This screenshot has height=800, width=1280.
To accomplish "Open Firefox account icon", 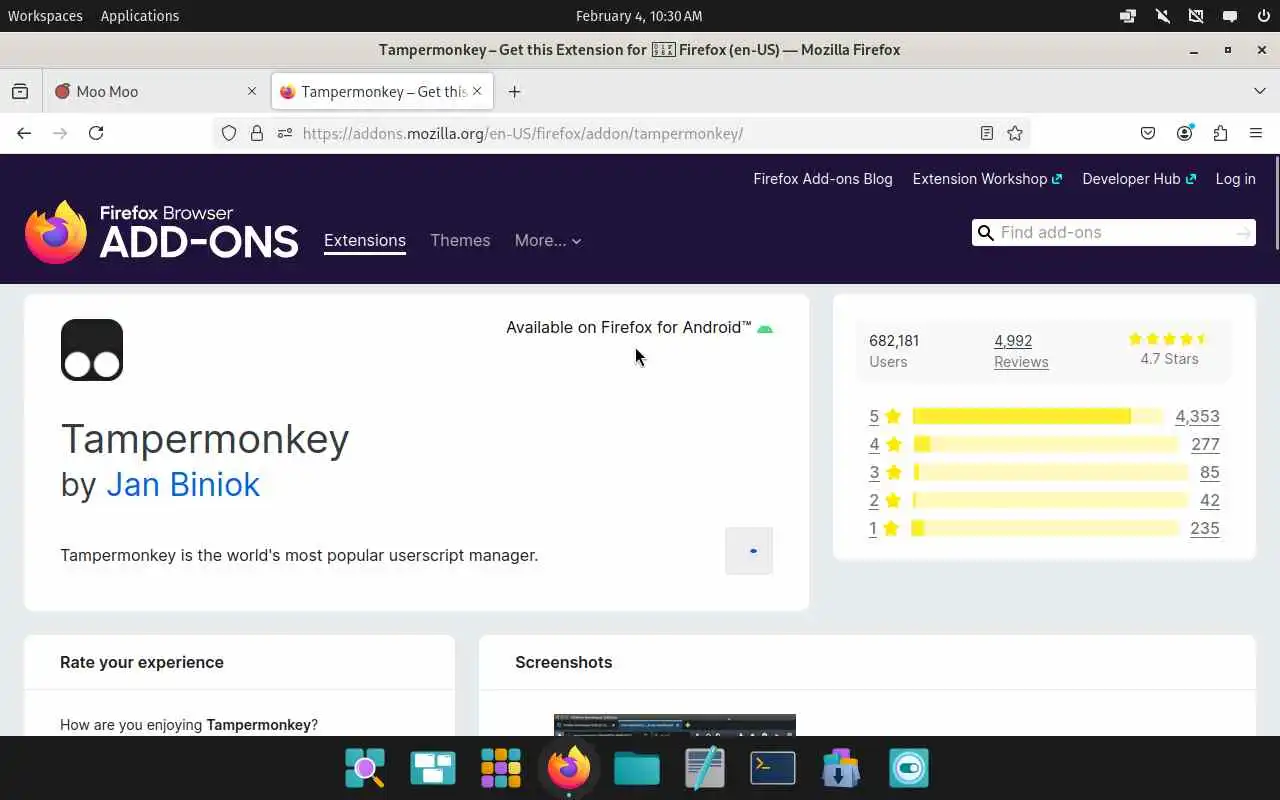I will [1184, 133].
